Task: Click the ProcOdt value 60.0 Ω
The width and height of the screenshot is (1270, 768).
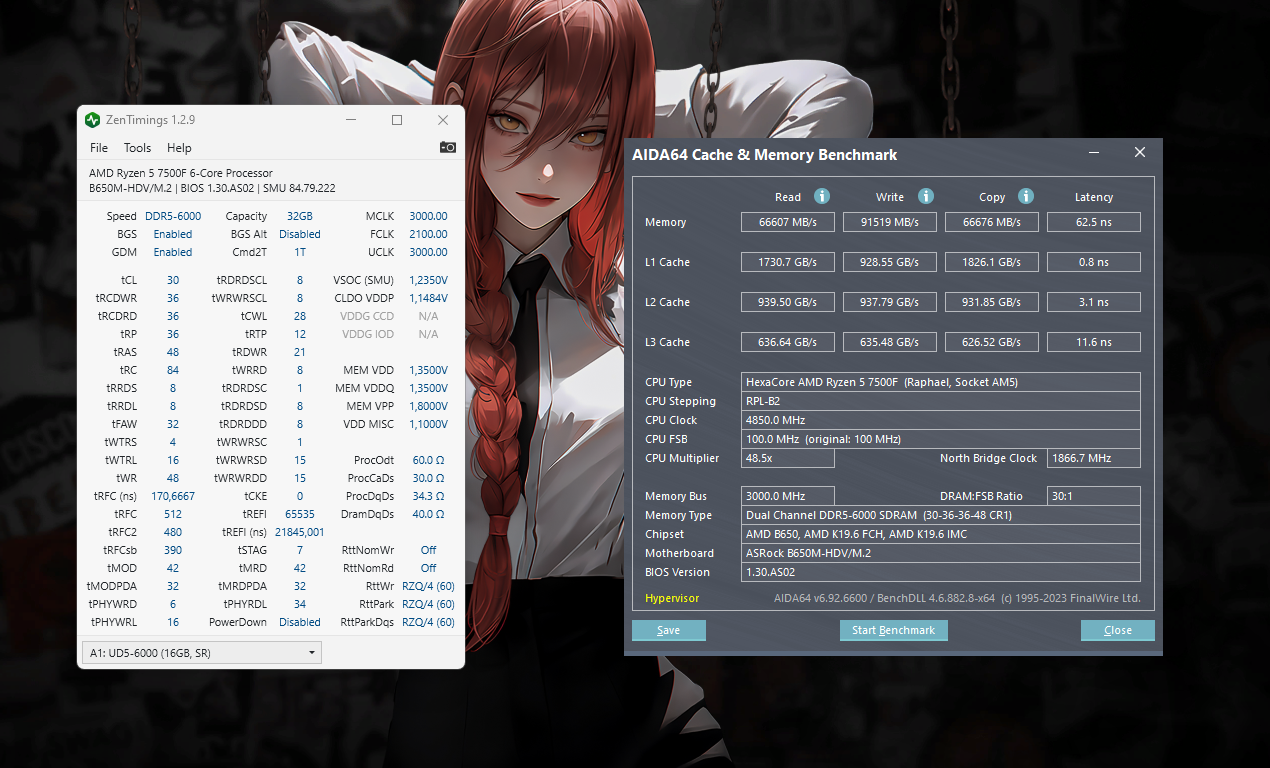Action: (428, 460)
